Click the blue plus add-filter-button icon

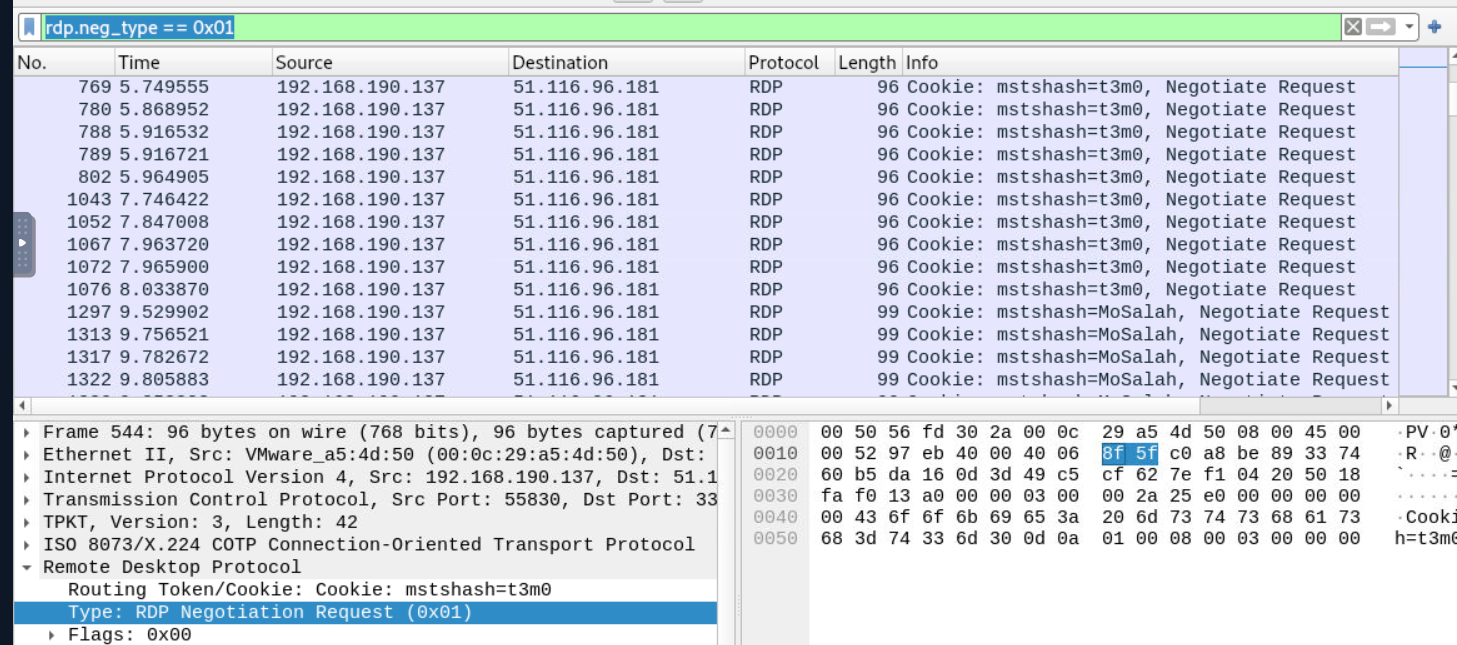pyautogui.click(x=1435, y=27)
